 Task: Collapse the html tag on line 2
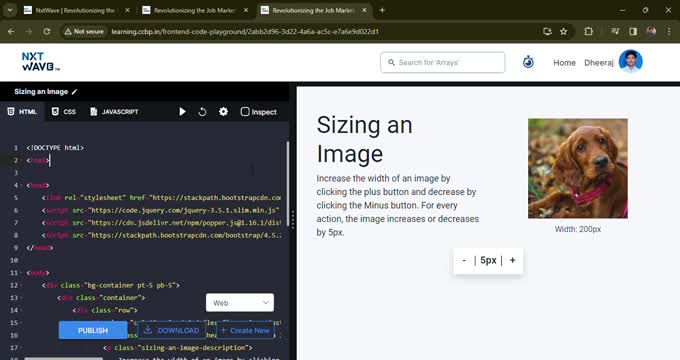pos(21,160)
